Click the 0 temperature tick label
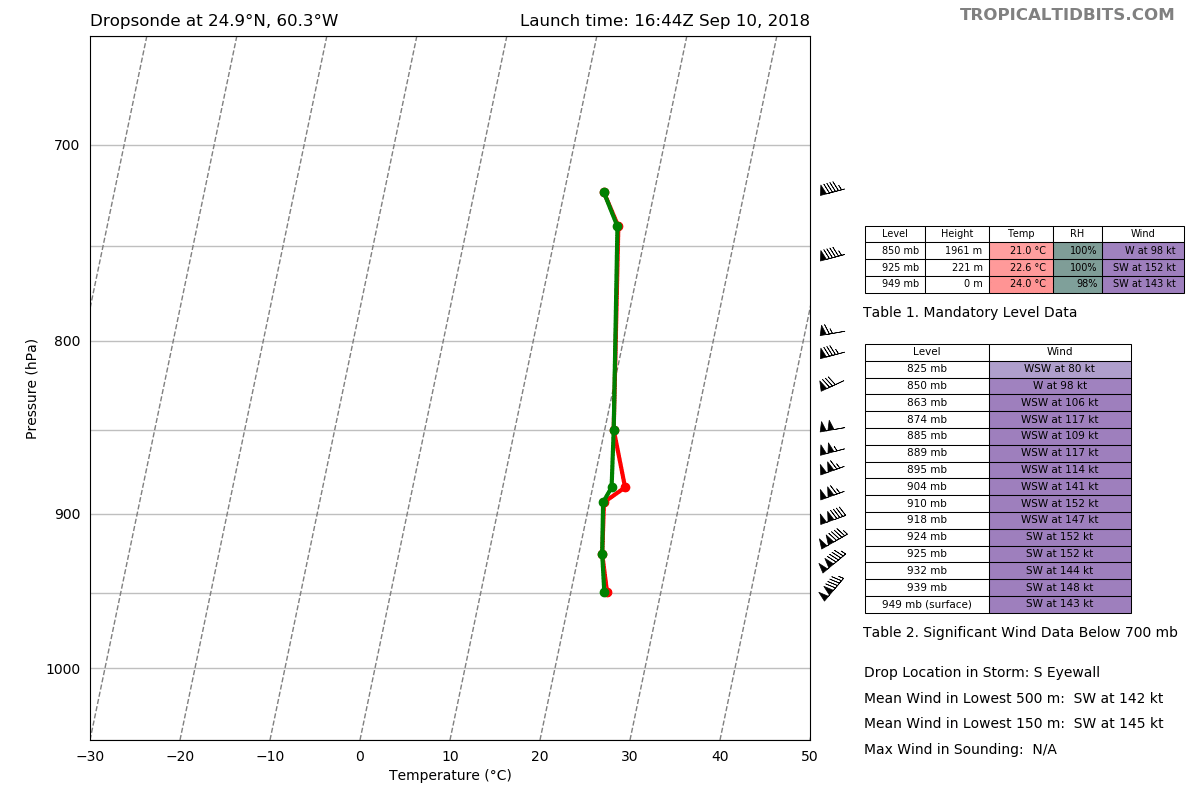Viewport: 1200px width, 800px height. pos(360,757)
